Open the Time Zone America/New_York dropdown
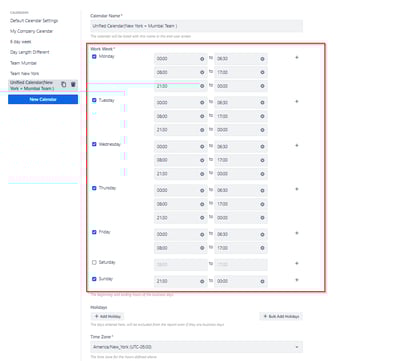The width and height of the screenshot is (400, 361). (196, 347)
